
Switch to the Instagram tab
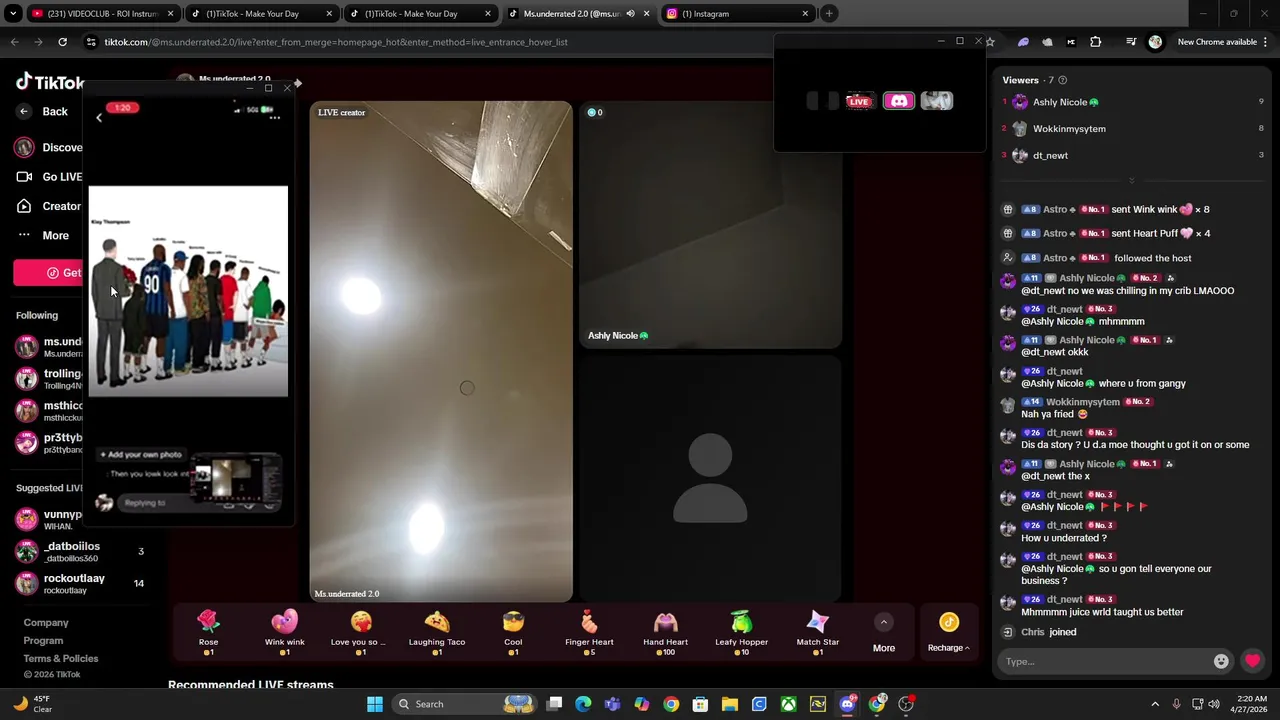tap(738, 14)
